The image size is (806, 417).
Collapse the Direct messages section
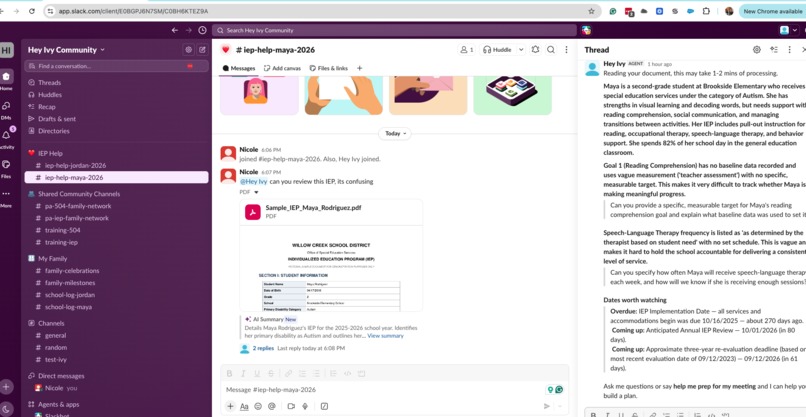click(56, 376)
